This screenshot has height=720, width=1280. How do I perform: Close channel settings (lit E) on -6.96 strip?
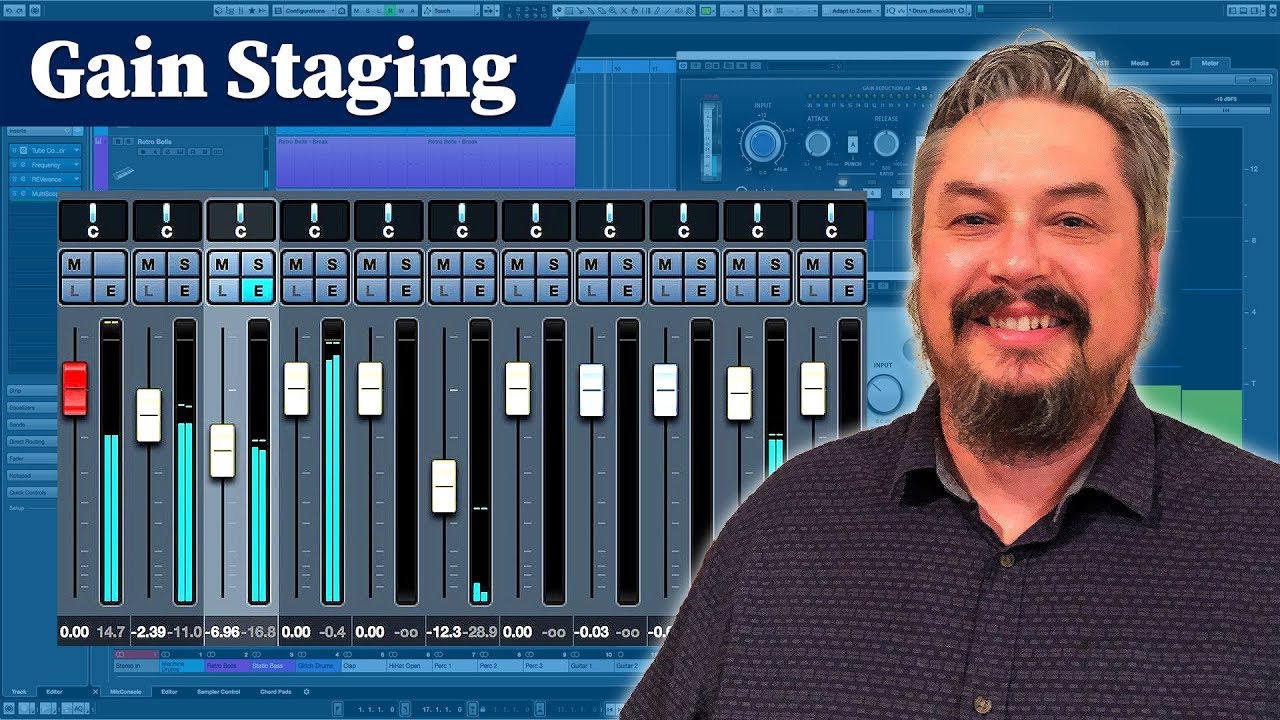pyautogui.click(x=257, y=291)
